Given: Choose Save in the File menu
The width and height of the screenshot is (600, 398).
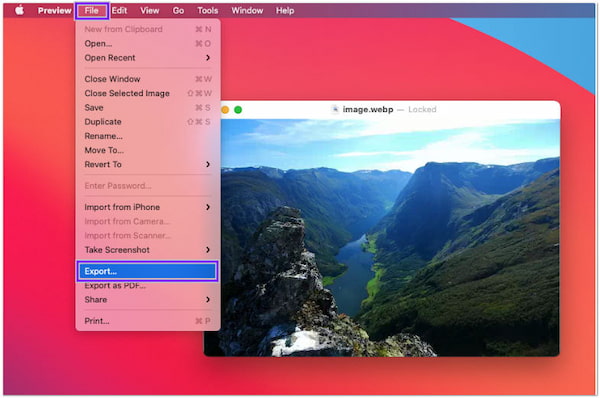Looking at the screenshot, I should pyautogui.click(x=148, y=108).
